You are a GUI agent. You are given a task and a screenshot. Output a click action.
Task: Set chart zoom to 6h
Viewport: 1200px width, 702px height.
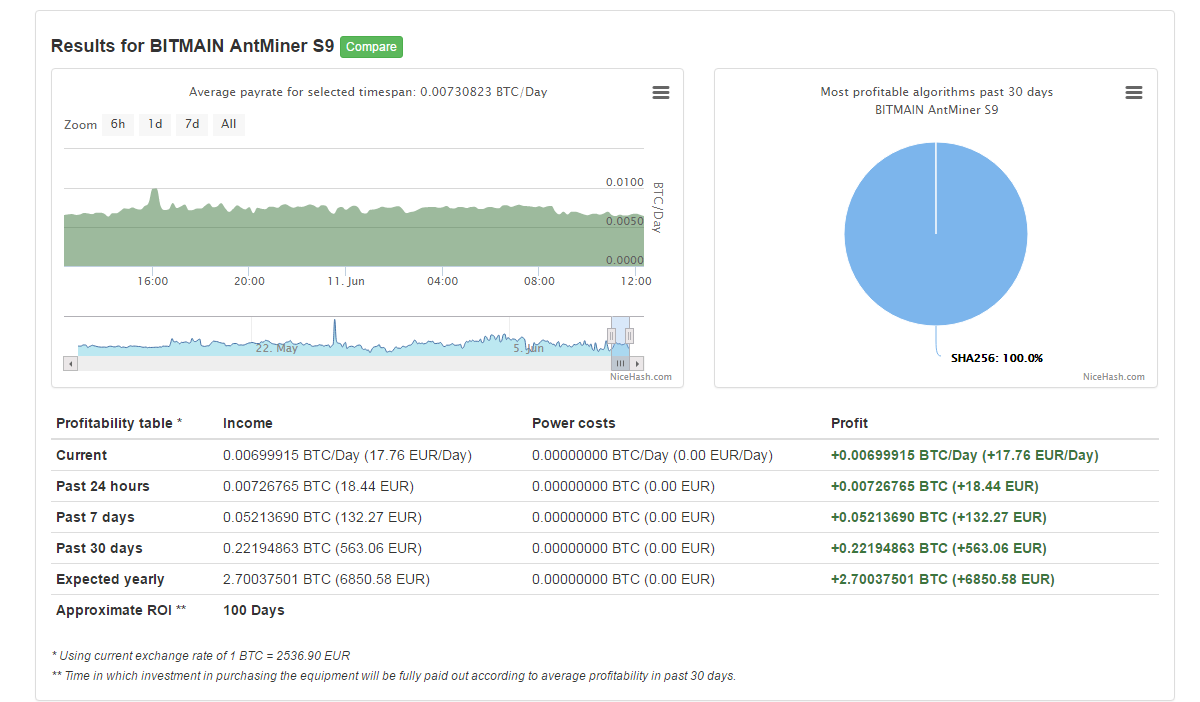pyautogui.click(x=118, y=124)
